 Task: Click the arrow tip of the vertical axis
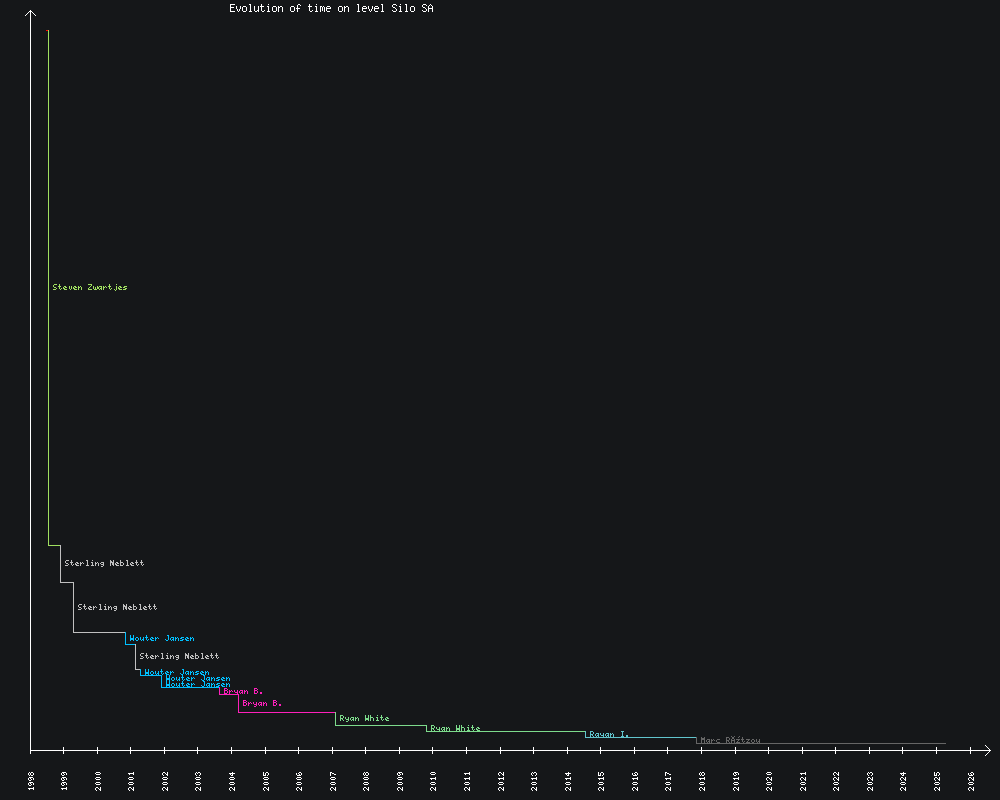(31, 12)
